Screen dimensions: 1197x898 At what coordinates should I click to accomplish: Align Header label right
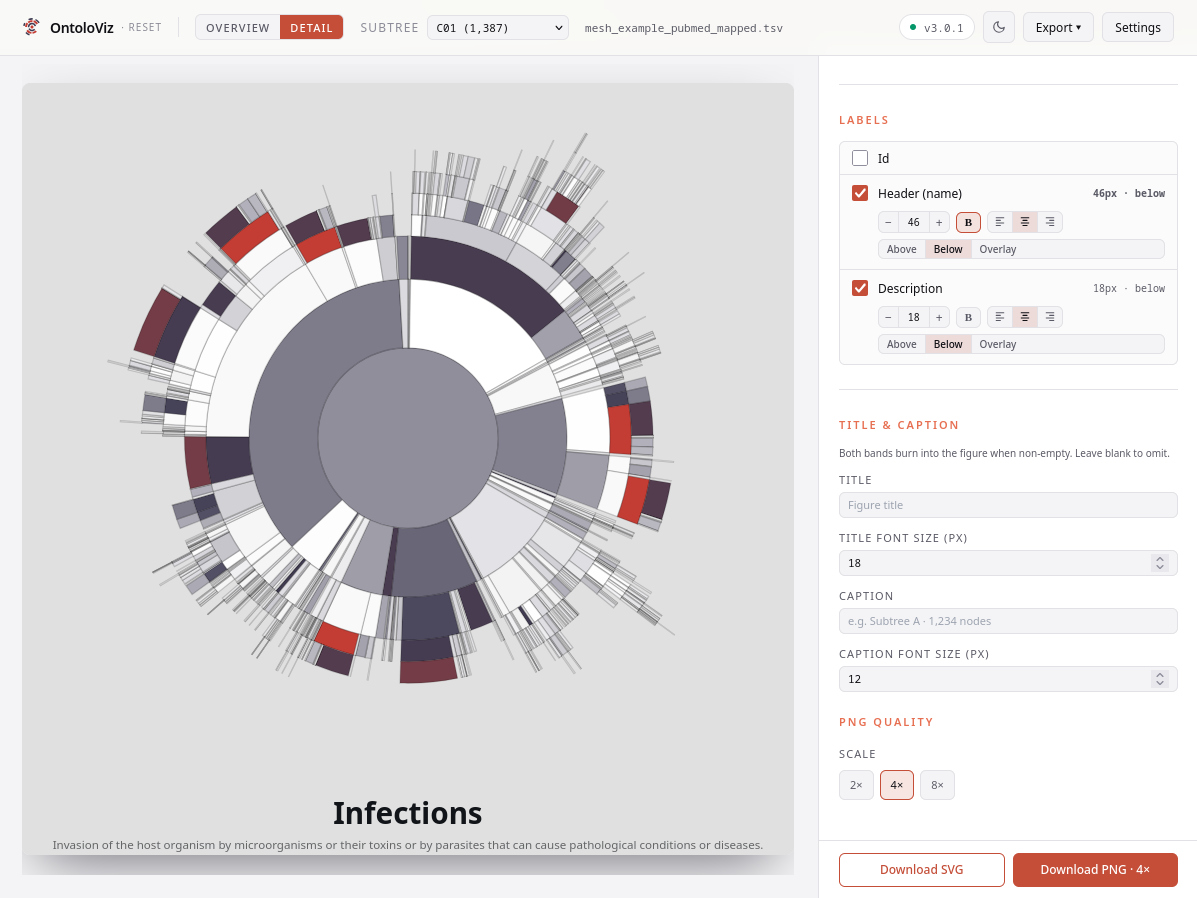pyautogui.click(x=1050, y=222)
